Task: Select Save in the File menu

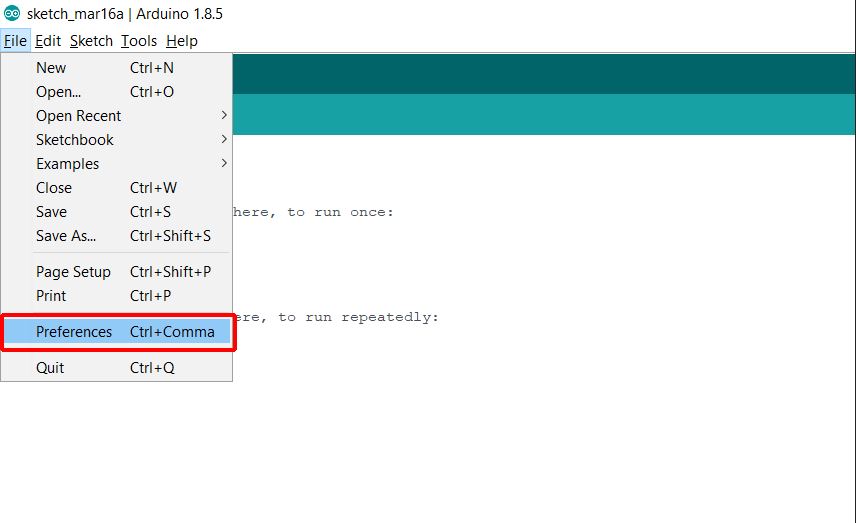Action: click(x=116, y=212)
